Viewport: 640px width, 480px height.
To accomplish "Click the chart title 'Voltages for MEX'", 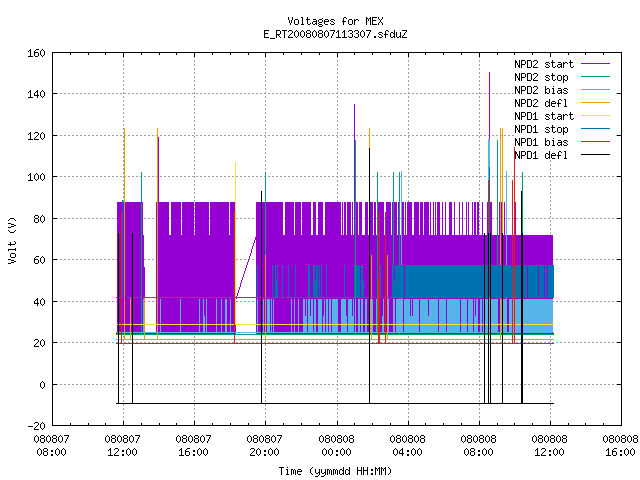I will pyautogui.click(x=335, y=21).
